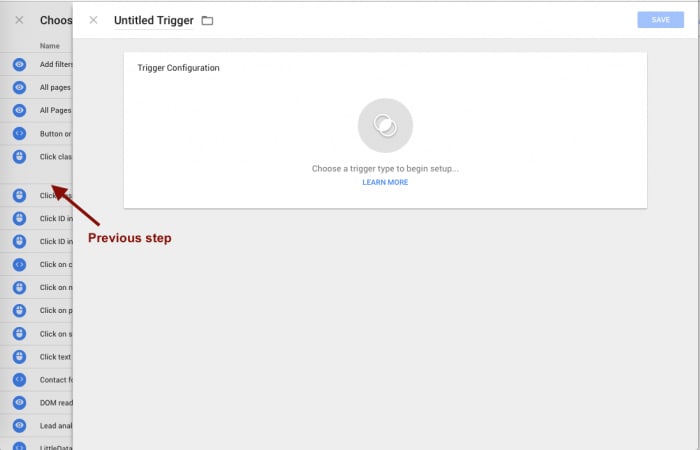Click the Trigger Configuration heading

click(x=178, y=68)
